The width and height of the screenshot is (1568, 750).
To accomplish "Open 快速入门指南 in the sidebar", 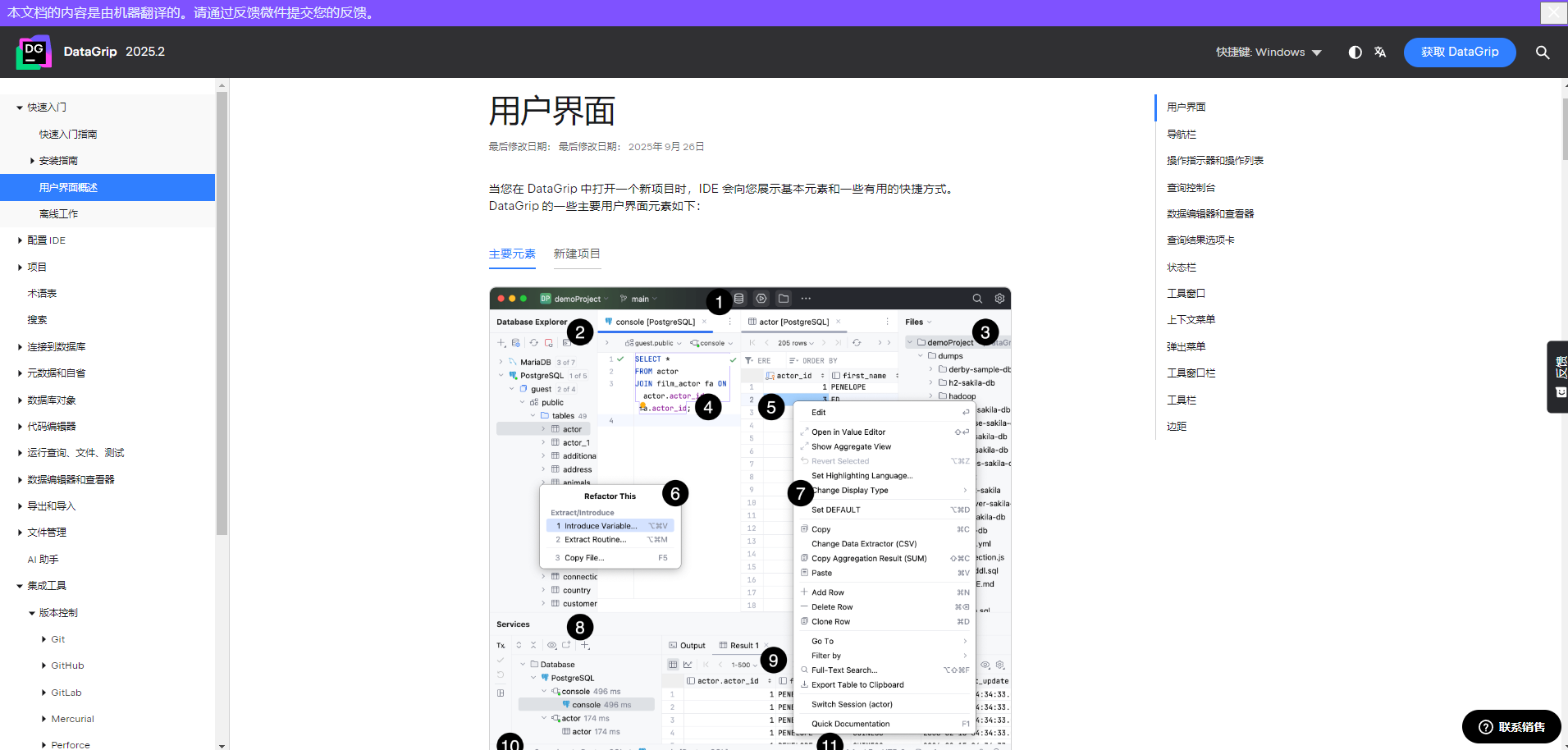I will (68, 135).
